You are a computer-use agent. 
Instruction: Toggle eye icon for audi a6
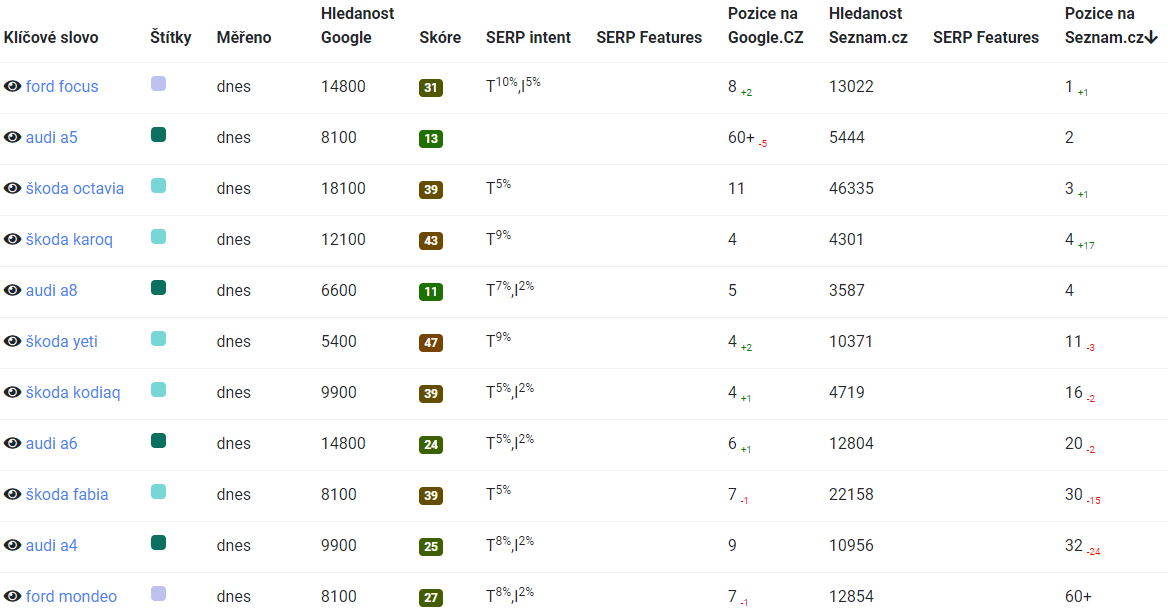pos(12,443)
